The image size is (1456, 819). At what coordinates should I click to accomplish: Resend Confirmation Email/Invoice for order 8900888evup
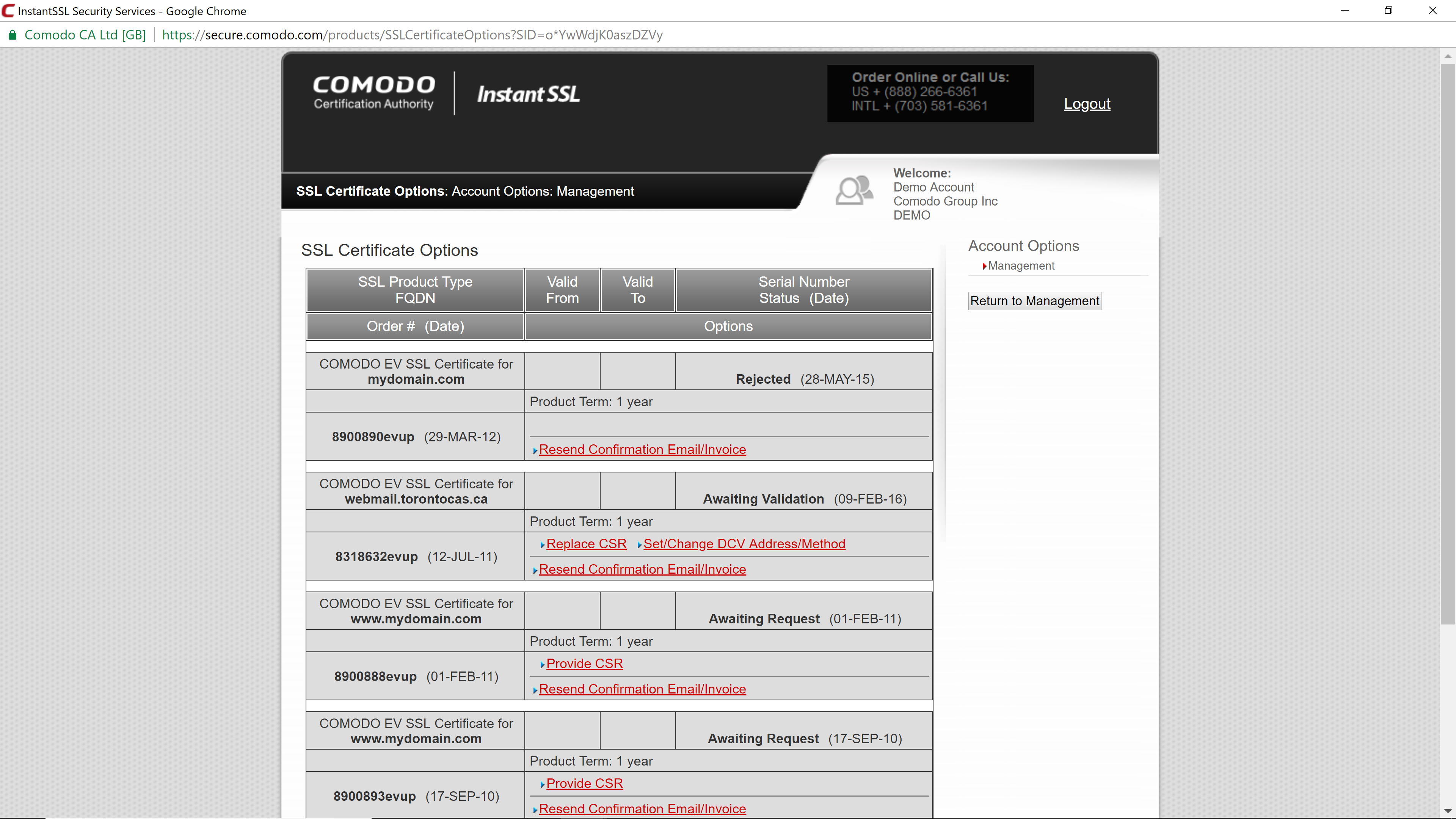642,689
